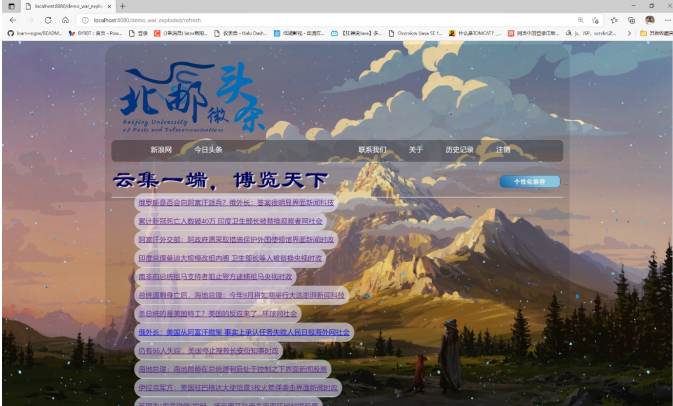This screenshot has height=406, width=673.
Task: Click the 北邮微头条 site logo
Action: tap(192, 98)
